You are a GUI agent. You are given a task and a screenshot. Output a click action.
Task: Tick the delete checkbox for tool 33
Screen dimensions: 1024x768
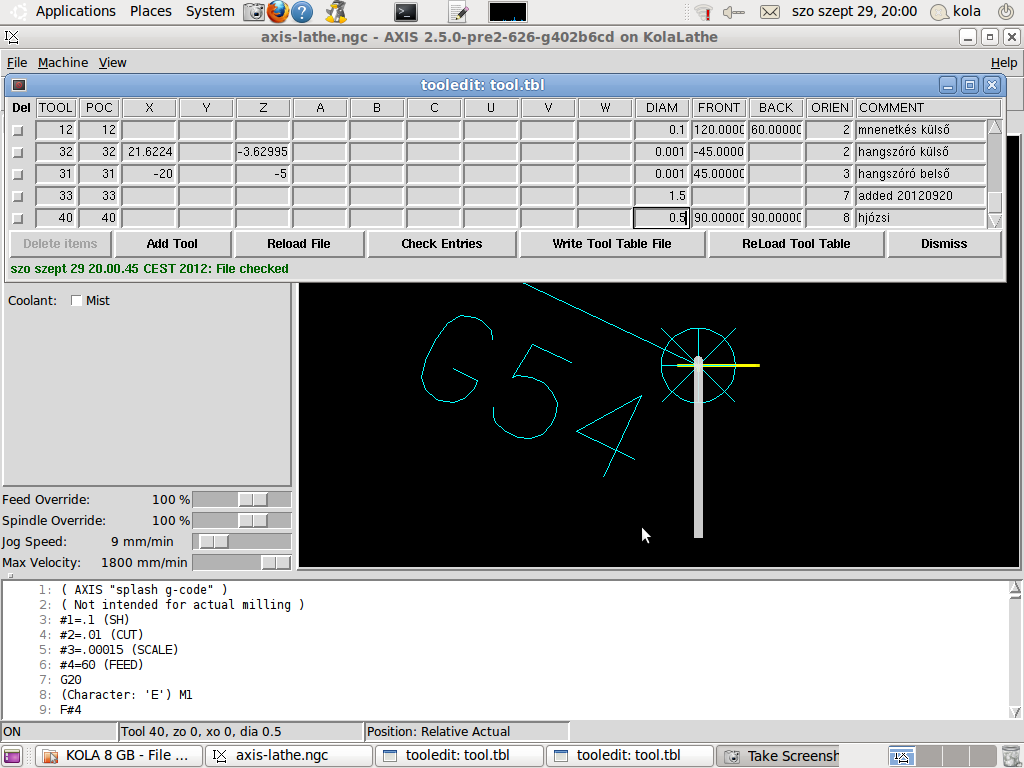18,196
